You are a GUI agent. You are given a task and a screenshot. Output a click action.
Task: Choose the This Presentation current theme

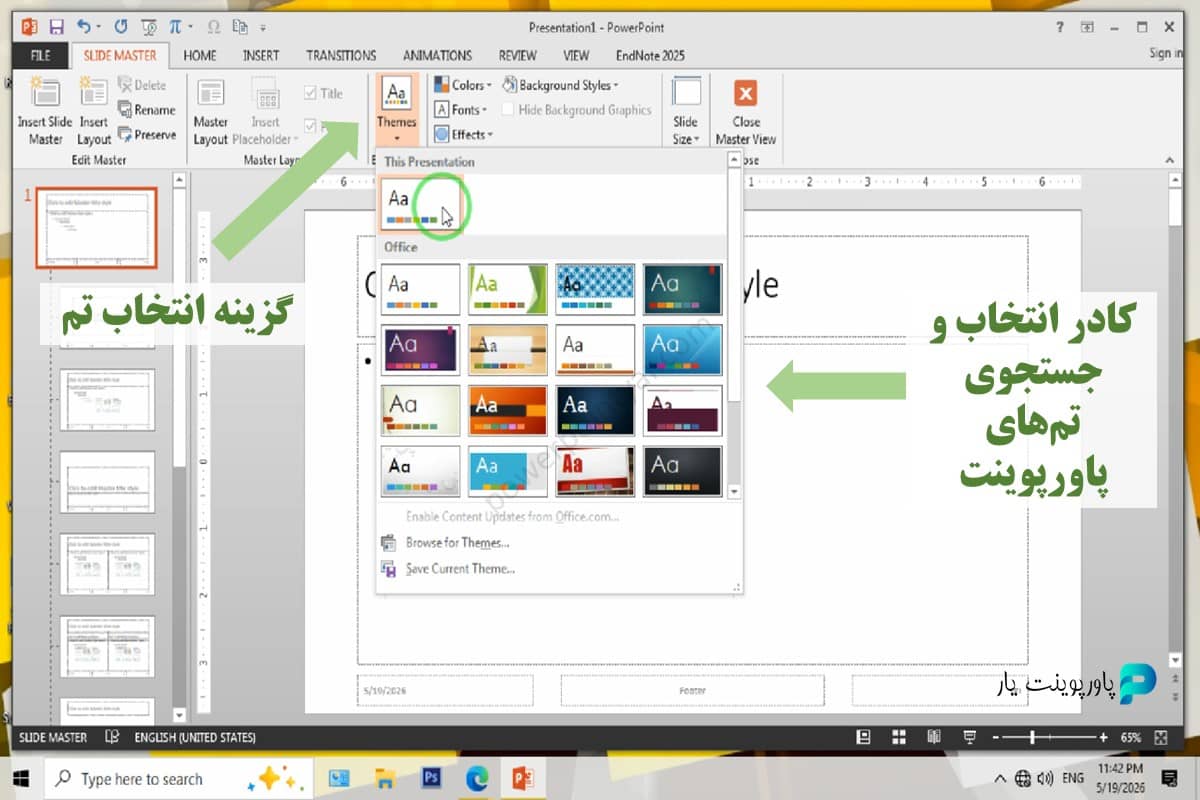420,204
